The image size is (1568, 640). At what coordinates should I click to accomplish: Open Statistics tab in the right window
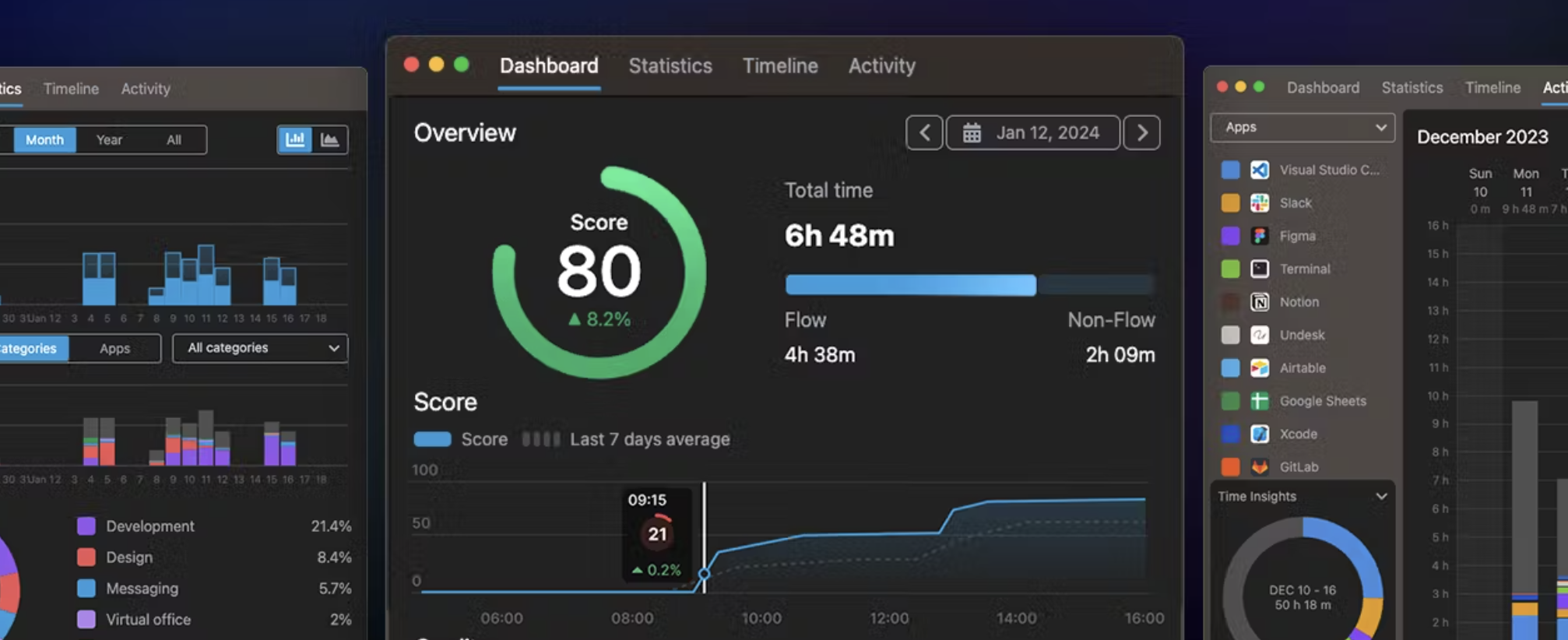[1412, 87]
